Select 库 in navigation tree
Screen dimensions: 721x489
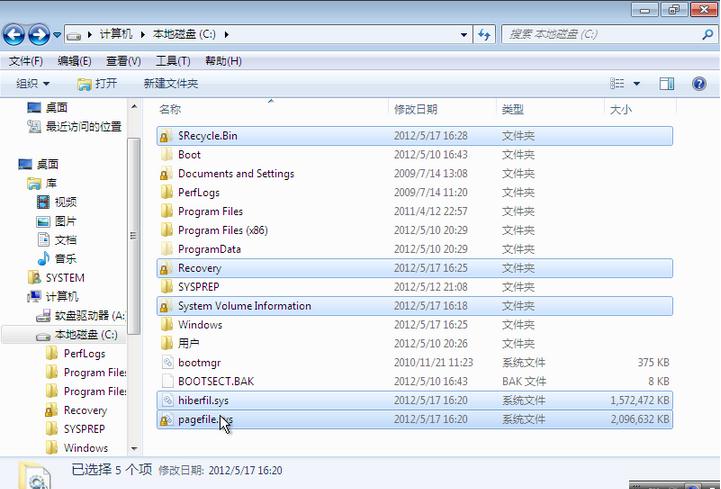[x=42, y=184]
